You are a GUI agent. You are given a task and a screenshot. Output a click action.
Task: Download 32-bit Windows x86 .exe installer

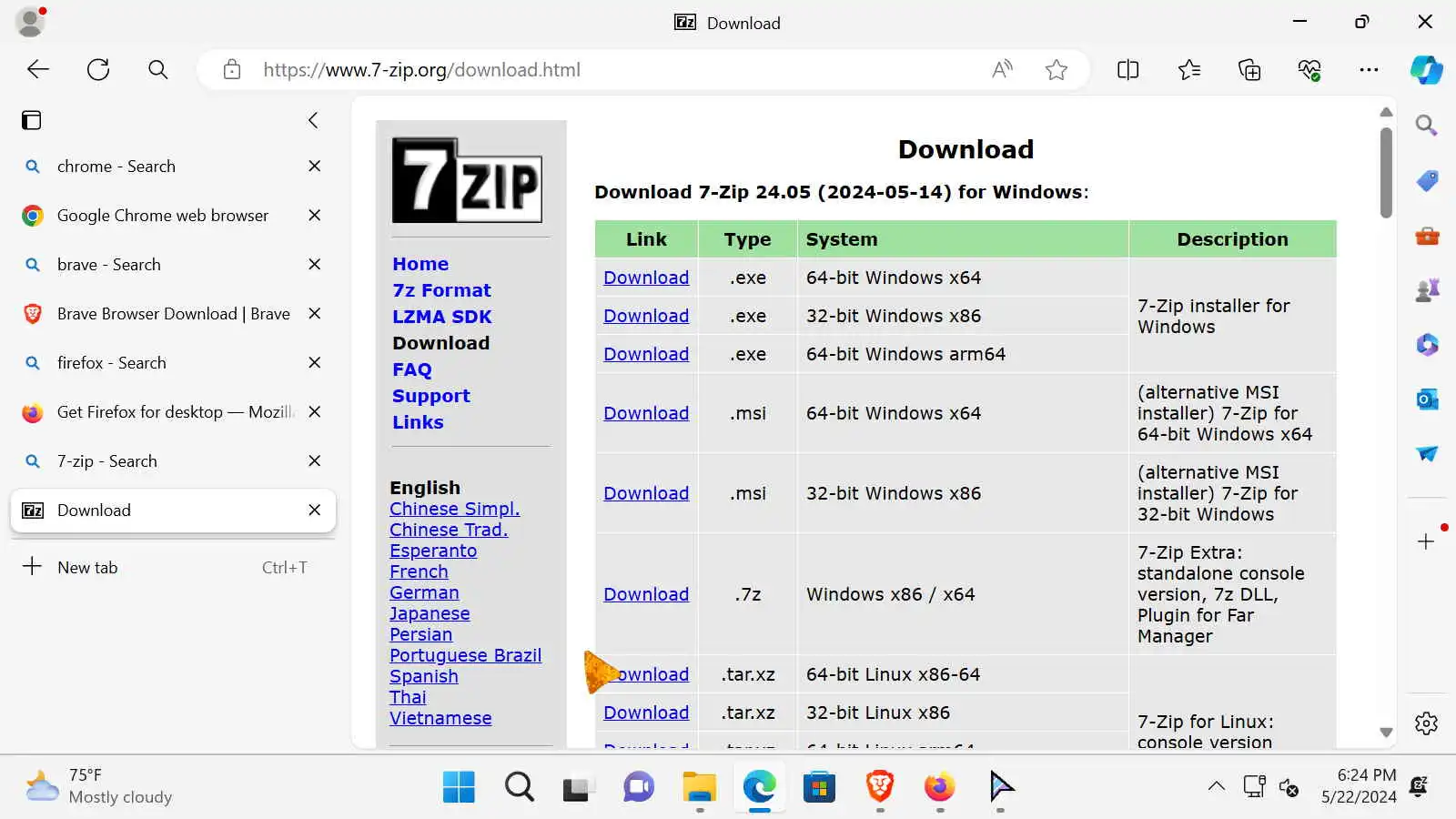click(x=646, y=316)
